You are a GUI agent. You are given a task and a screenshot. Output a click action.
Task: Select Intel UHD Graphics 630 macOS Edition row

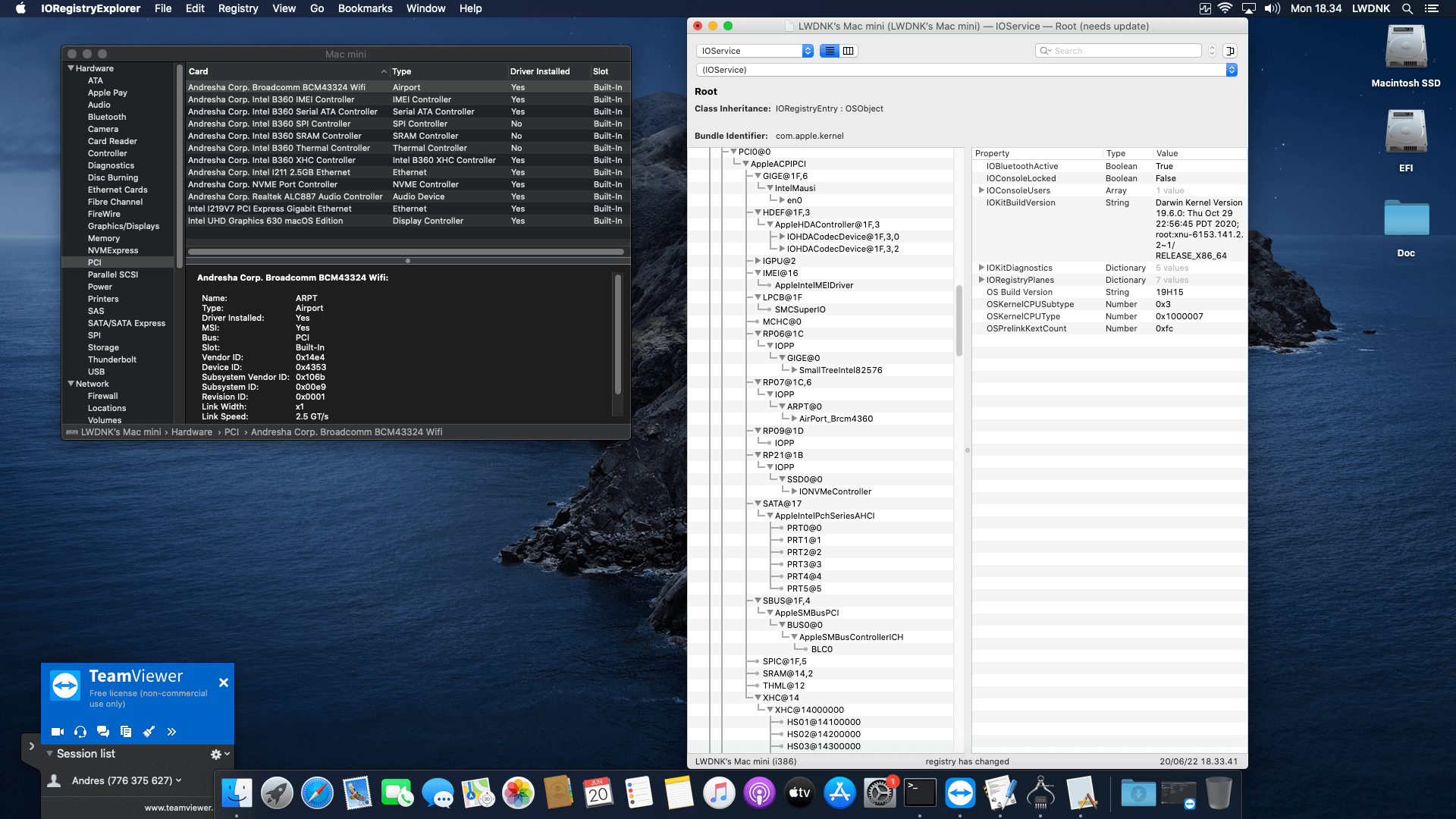(408, 221)
